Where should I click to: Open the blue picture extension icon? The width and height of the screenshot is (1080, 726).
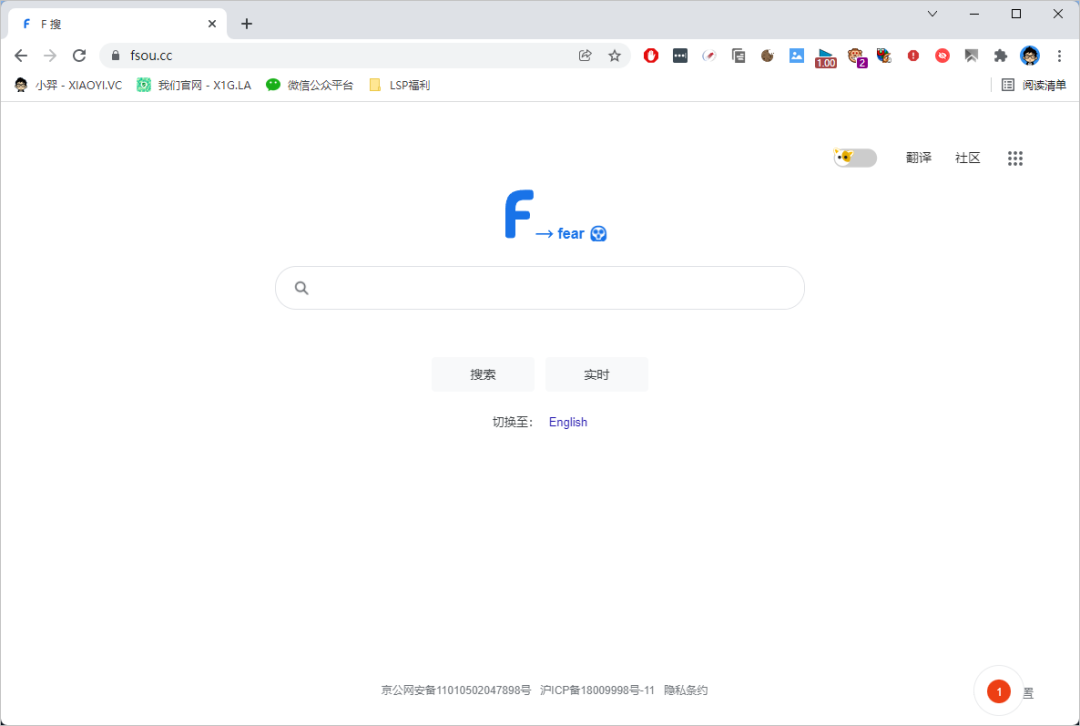click(x=796, y=56)
